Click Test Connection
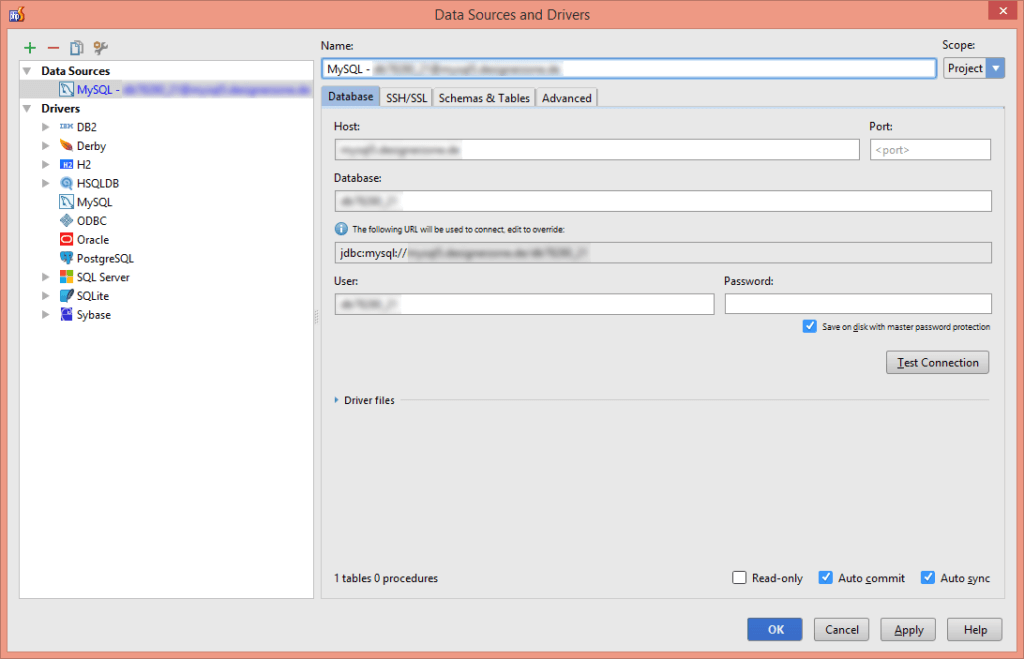 pos(937,362)
